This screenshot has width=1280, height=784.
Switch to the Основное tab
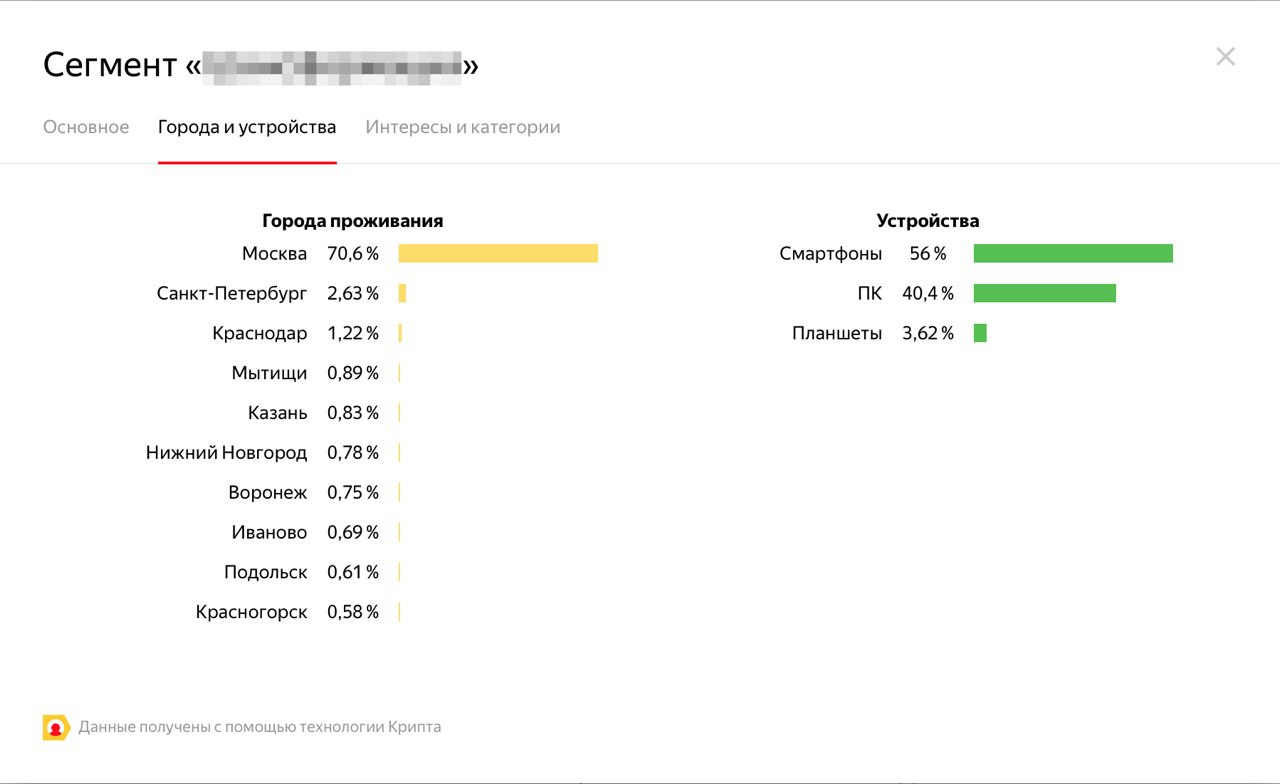pos(86,127)
